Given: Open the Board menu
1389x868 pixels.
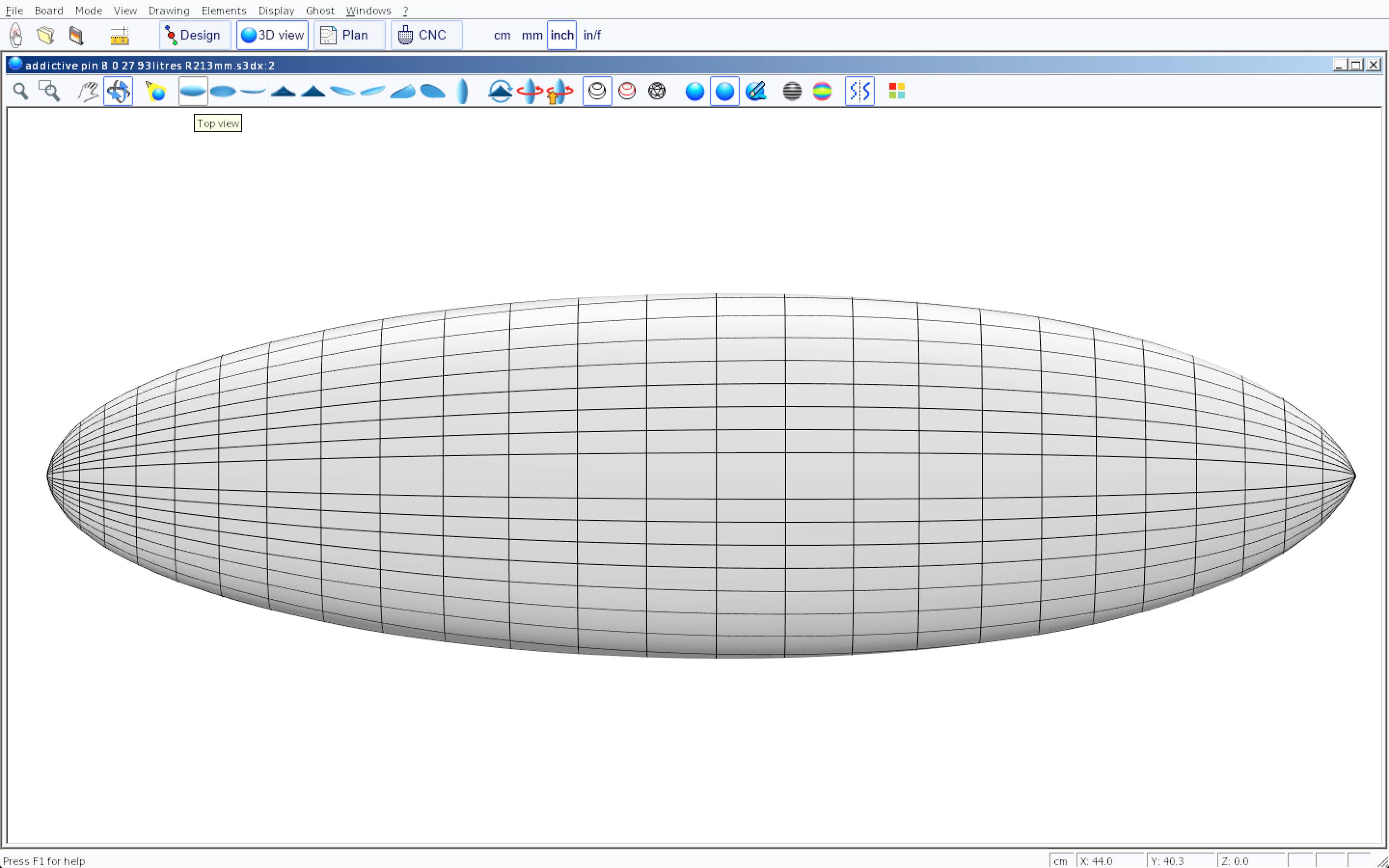Looking at the screenshot, I should pyautogui.click(x=49, y=10).
